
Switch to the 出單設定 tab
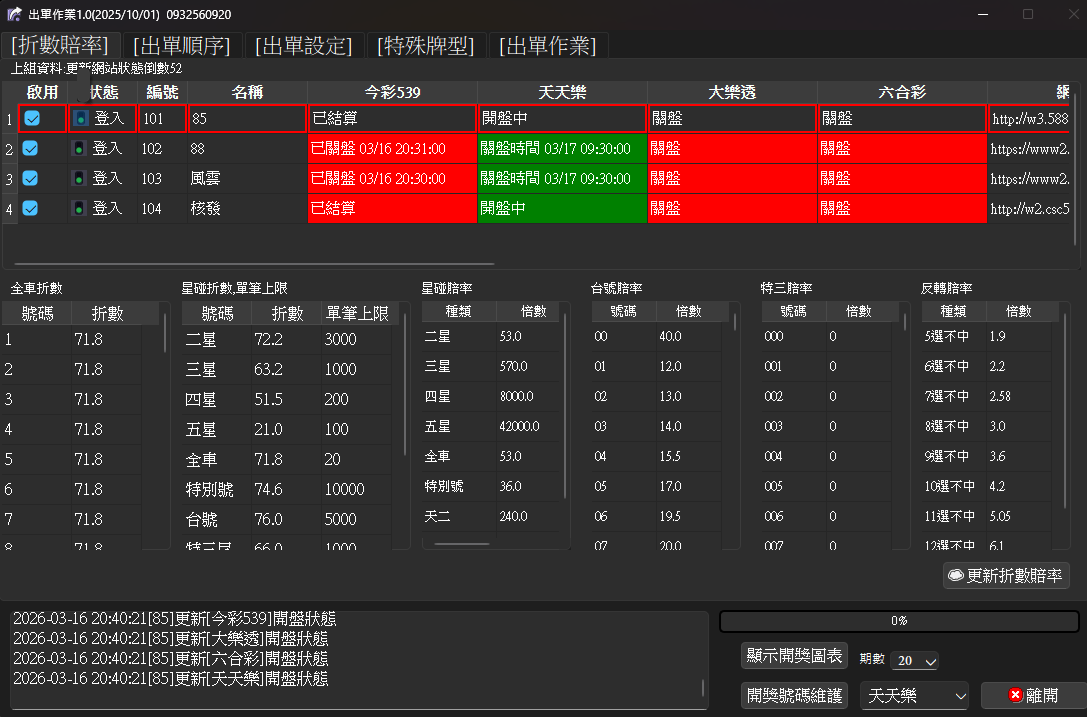coord(304,46)
